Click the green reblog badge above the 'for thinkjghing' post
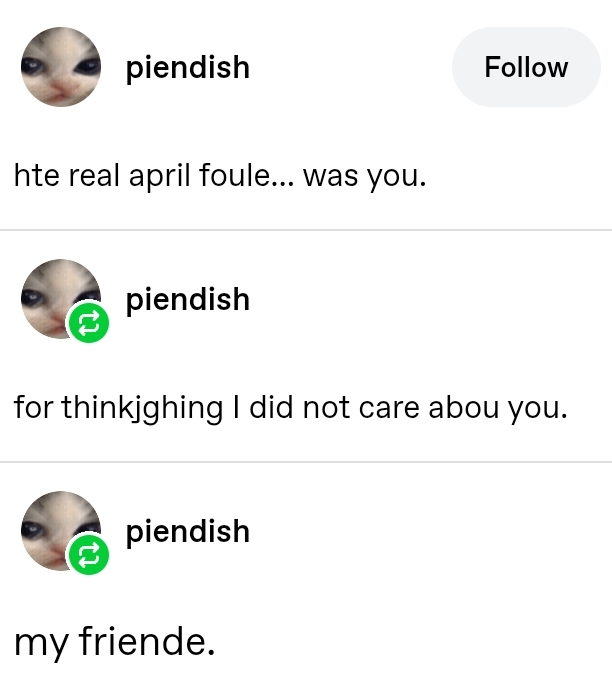This screenshot has height=682, width=612. click(x=86, y=324)
